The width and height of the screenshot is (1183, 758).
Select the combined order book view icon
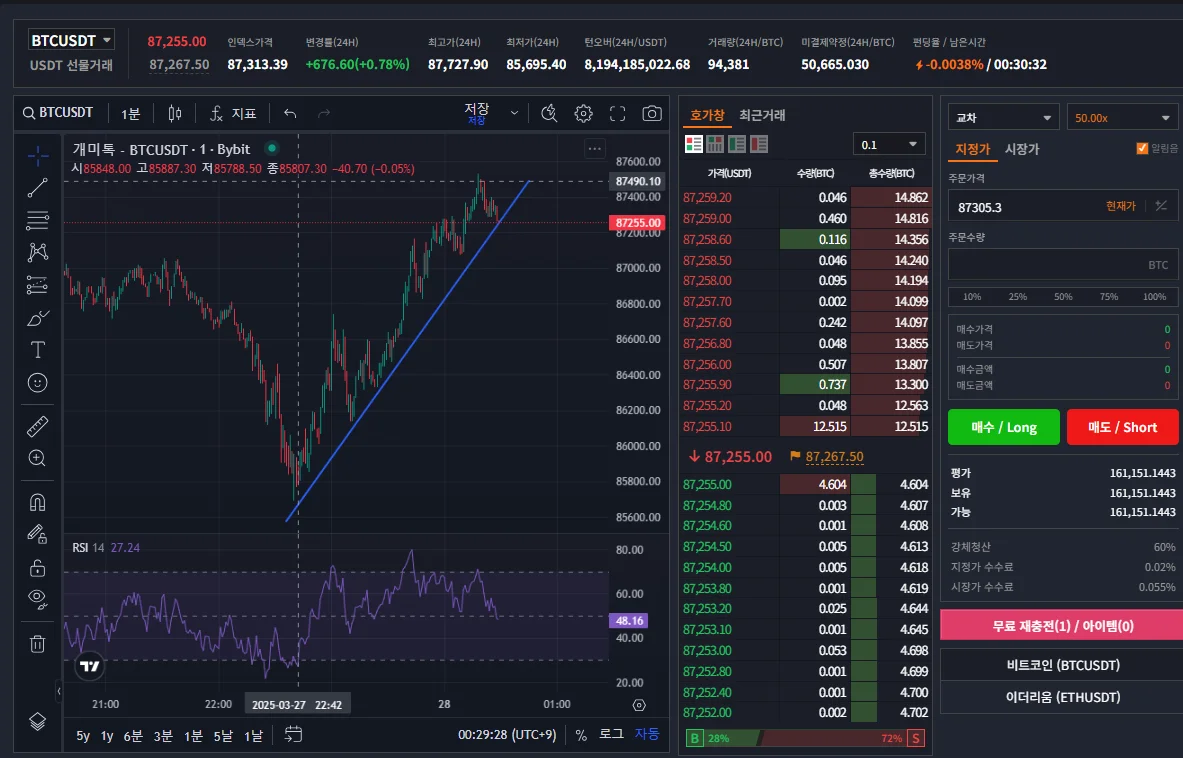pos(693,144)
